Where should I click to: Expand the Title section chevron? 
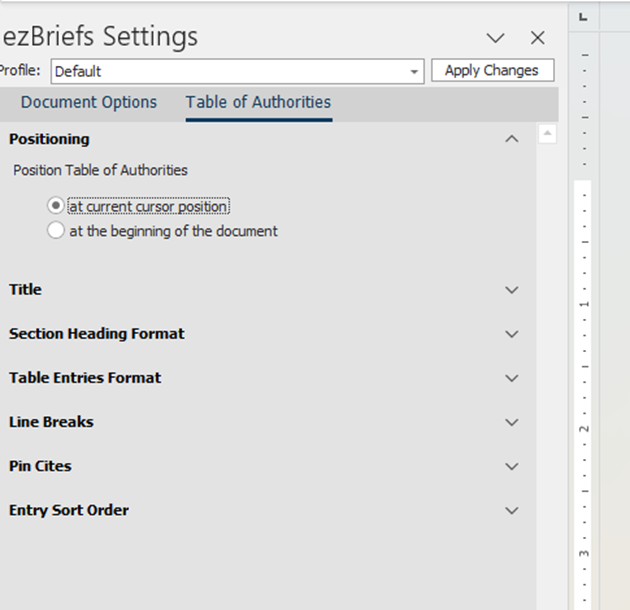click(511, 290)
